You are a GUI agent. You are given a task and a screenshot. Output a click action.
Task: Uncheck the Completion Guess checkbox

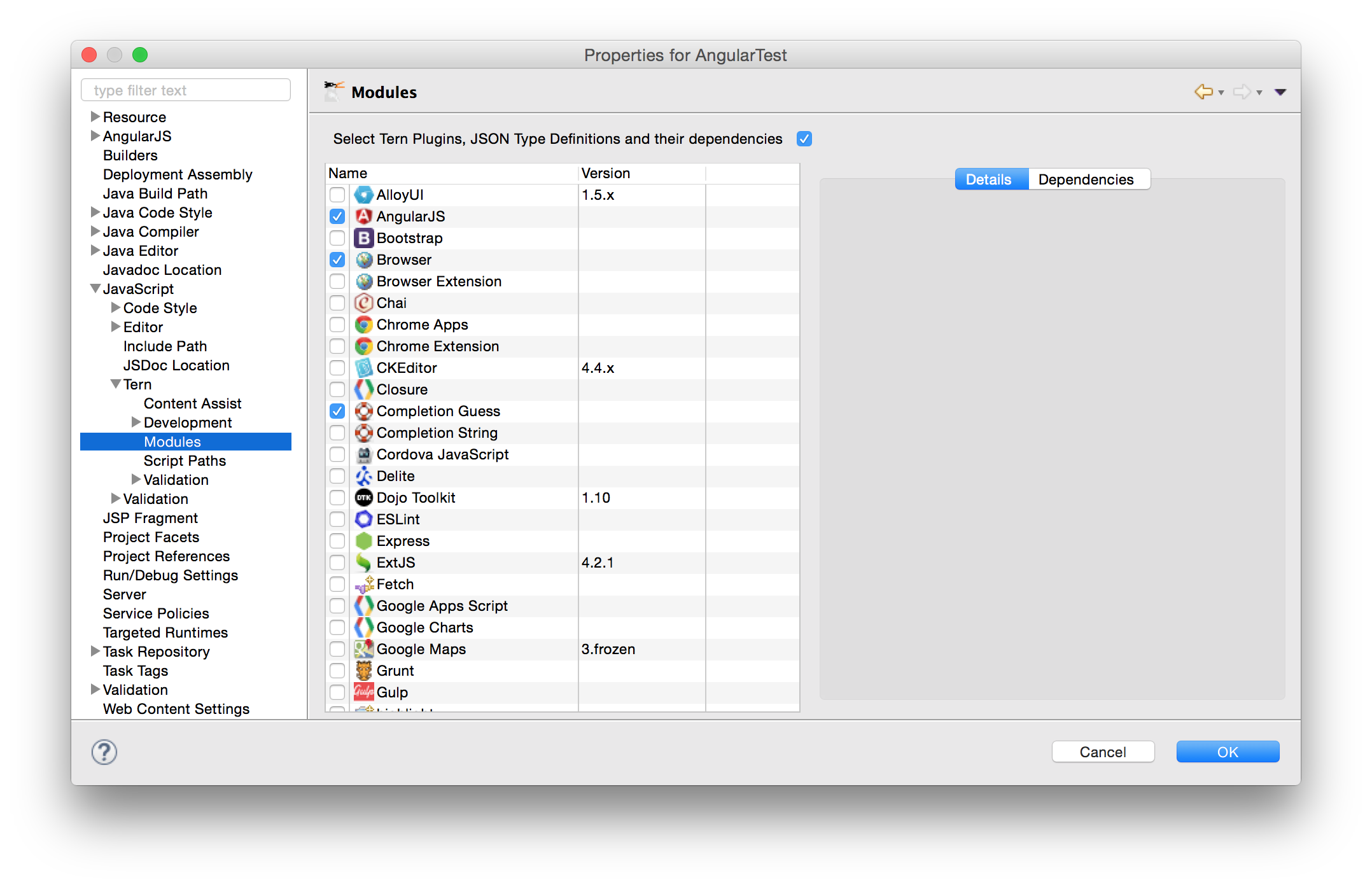click(x=337, y=411)
